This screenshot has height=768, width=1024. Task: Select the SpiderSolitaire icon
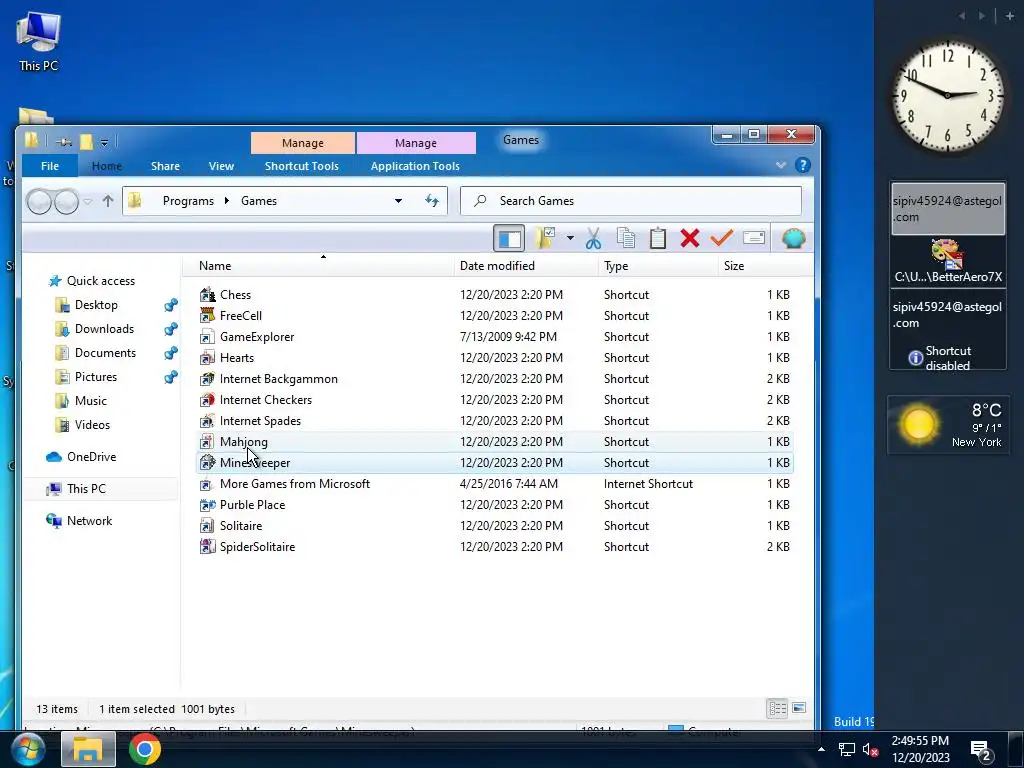(207, 547)
